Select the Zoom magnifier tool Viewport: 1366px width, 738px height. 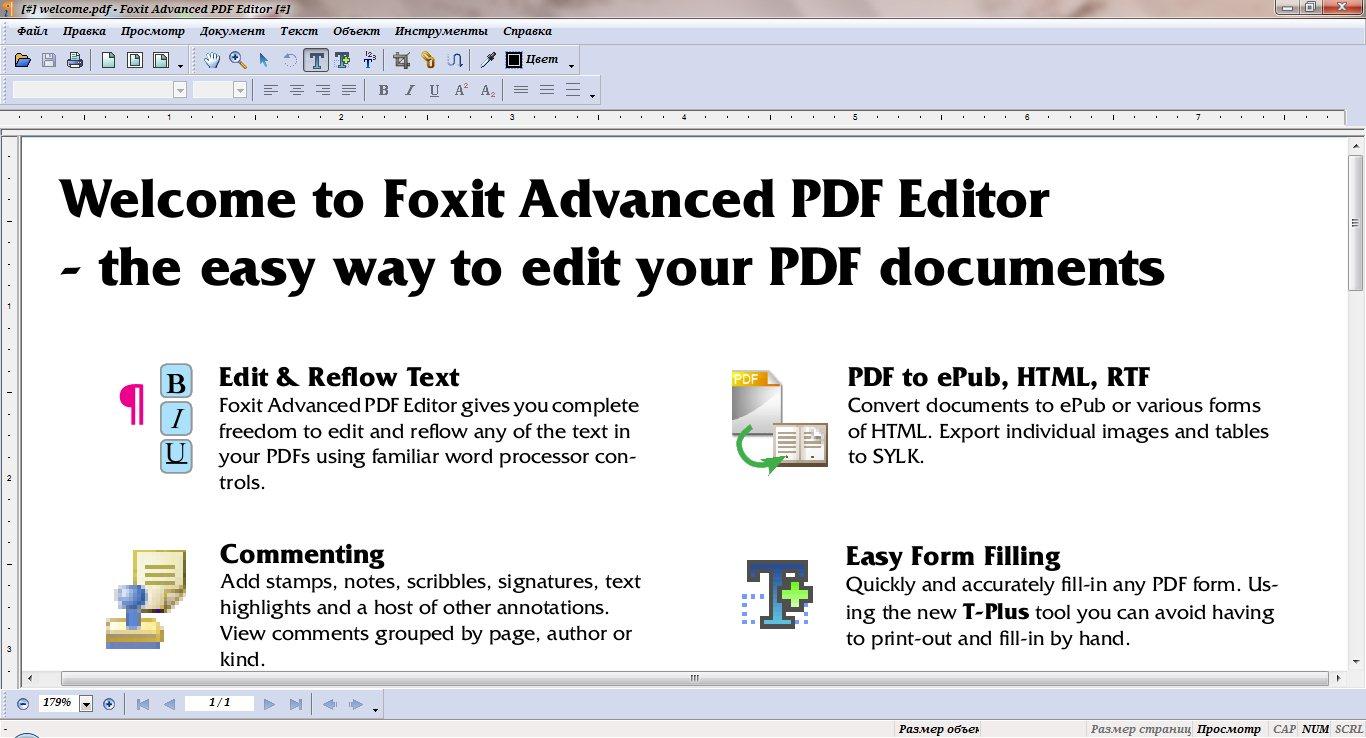(238, 60)
